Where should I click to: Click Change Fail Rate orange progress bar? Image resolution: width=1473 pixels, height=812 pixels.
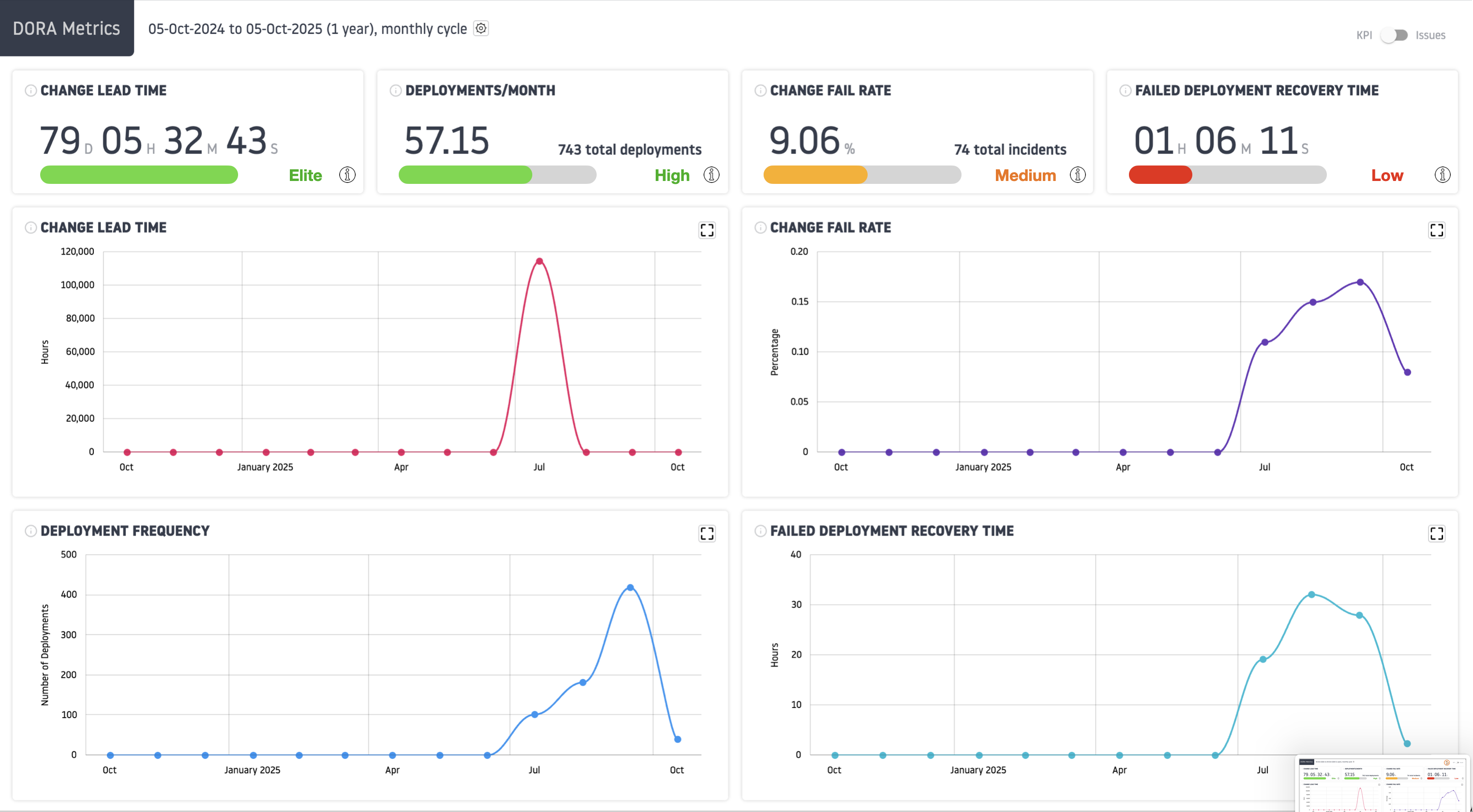pyautogui.click(x=815, y=175)
